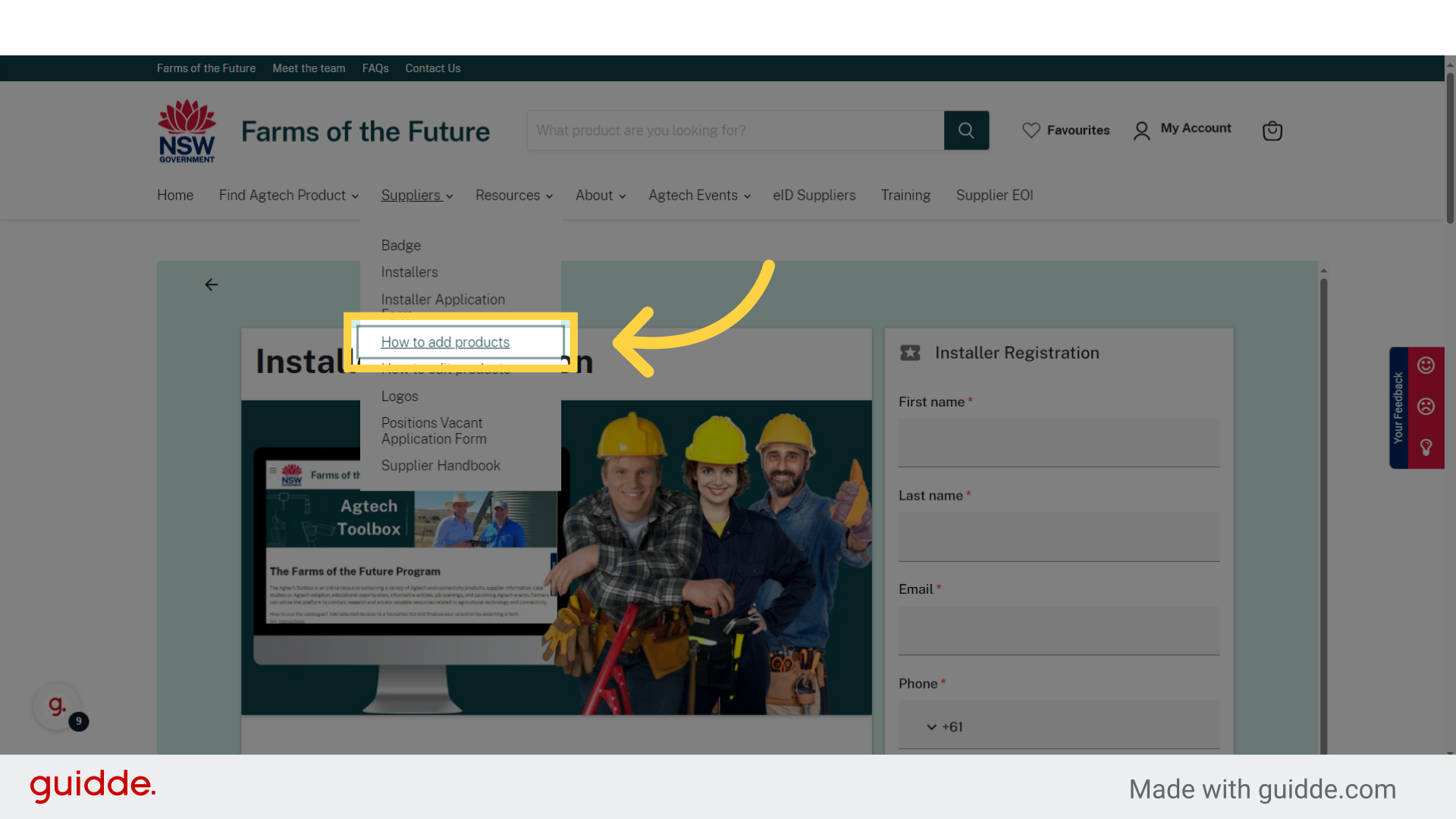Click the Farms of the Future site title
1456x819 pixels.
click(x=366, y=131)
